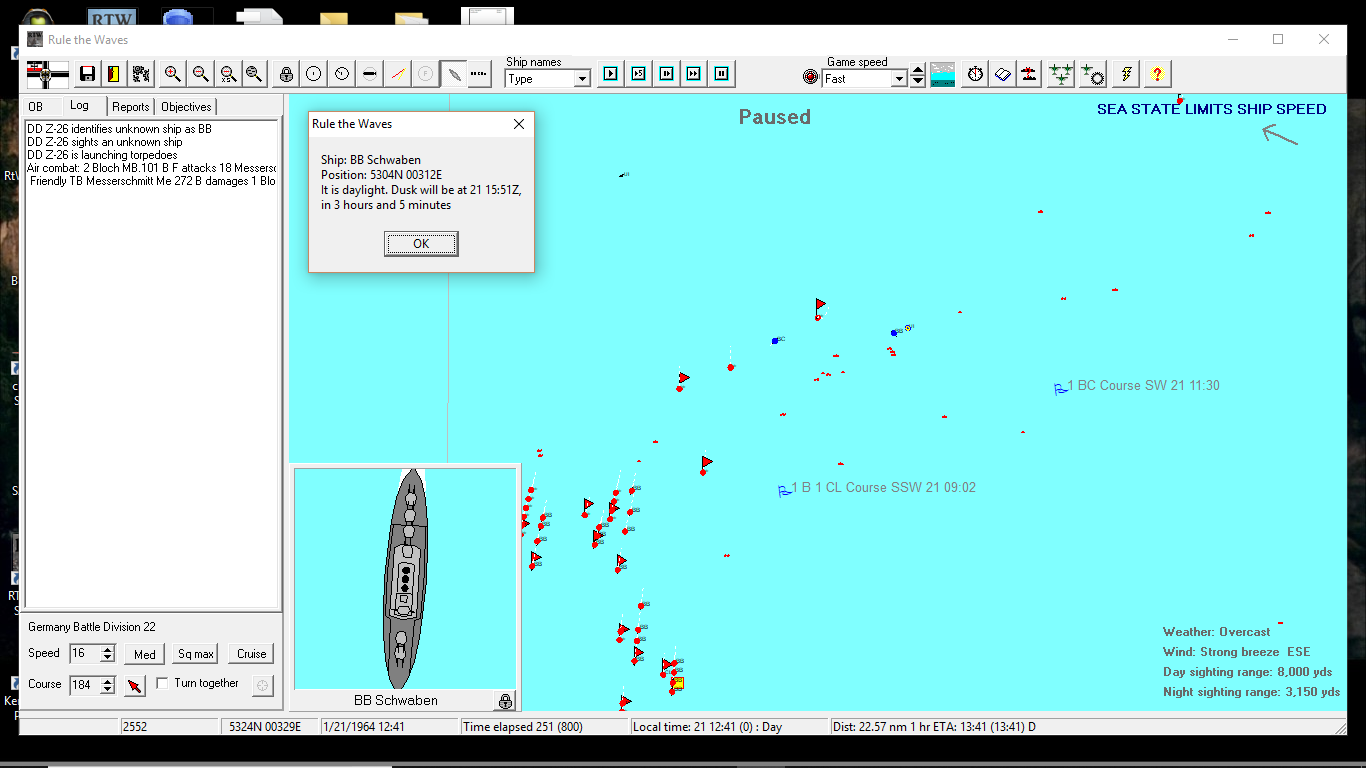Click the pause button in toolbar
The width and height of the screenshot is (1366, 768).
tap(721, 74)
